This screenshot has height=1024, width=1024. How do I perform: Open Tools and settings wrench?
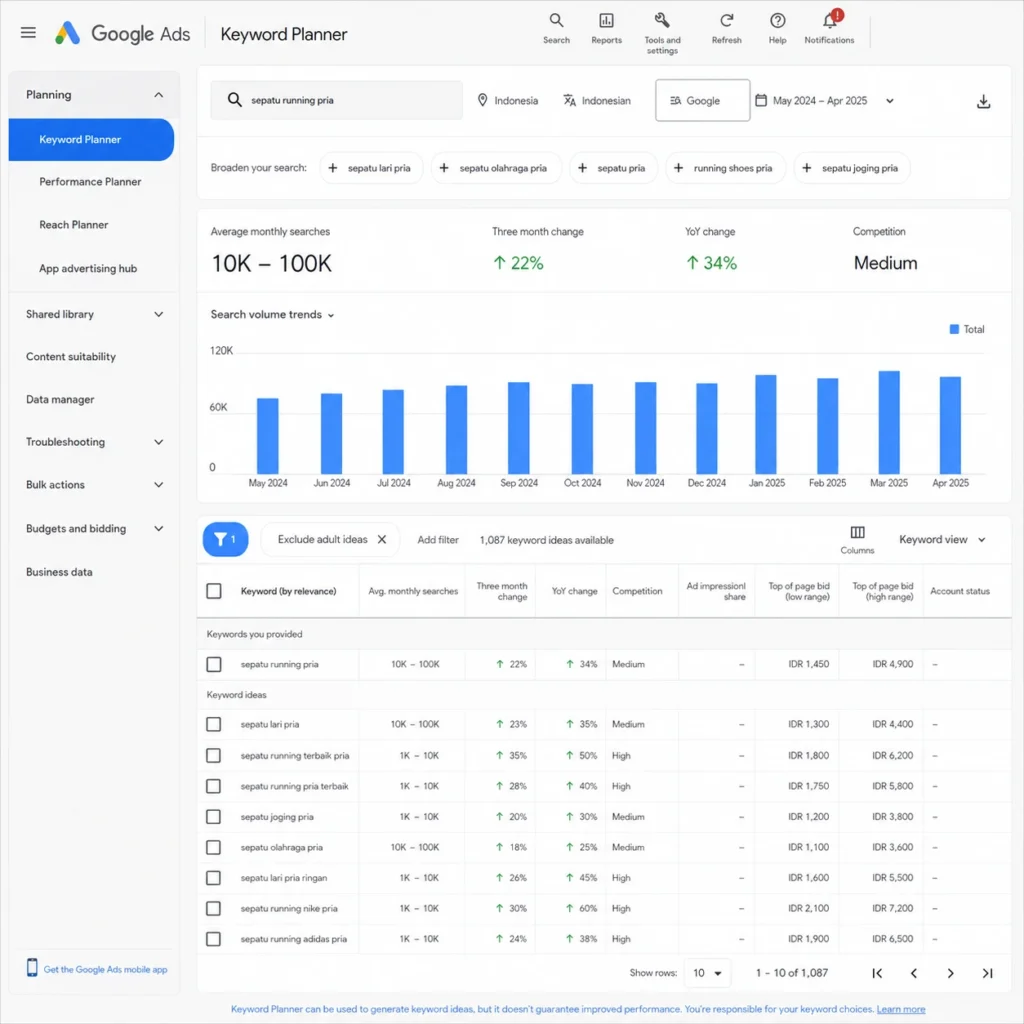click(x=662, y=33)
